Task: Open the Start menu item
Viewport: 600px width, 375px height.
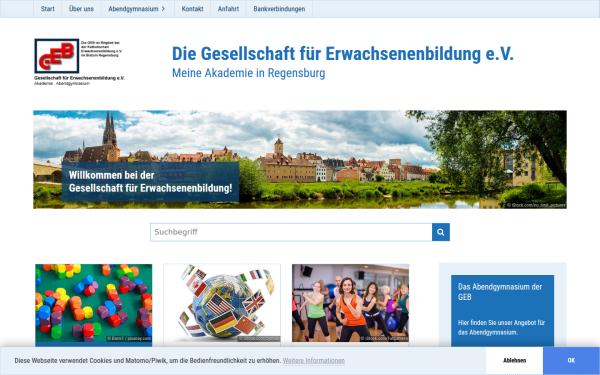Action: coord(47,9)
